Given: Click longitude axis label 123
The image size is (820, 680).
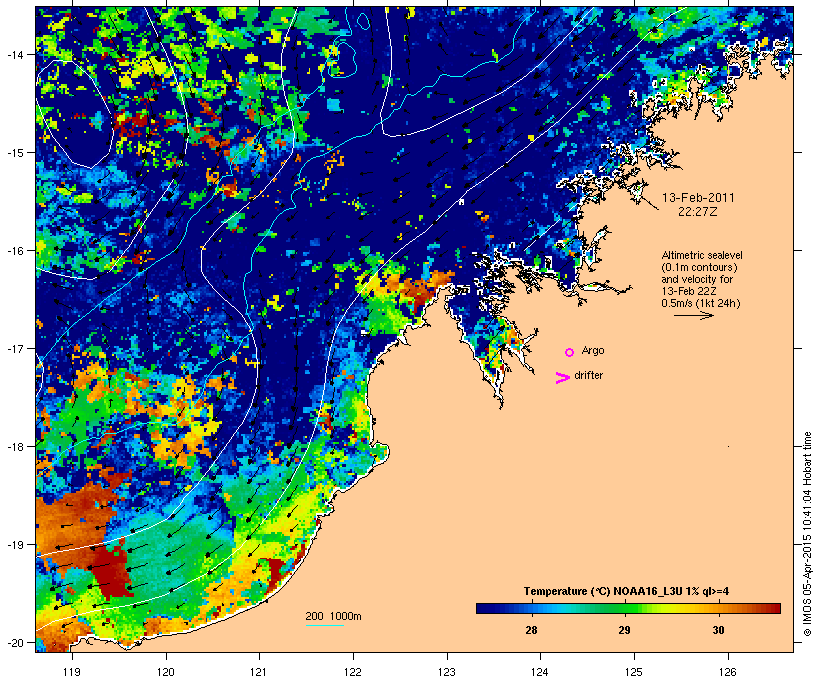Looking at the screenshot, I should coord(447,672).
